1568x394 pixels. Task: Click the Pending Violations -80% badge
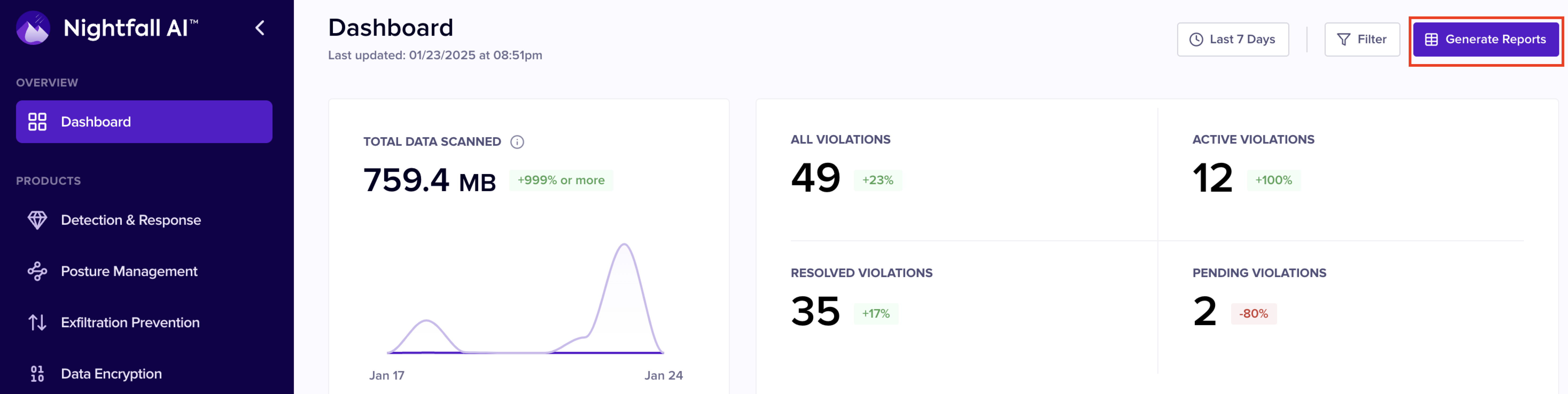[x=1253, y=314]
